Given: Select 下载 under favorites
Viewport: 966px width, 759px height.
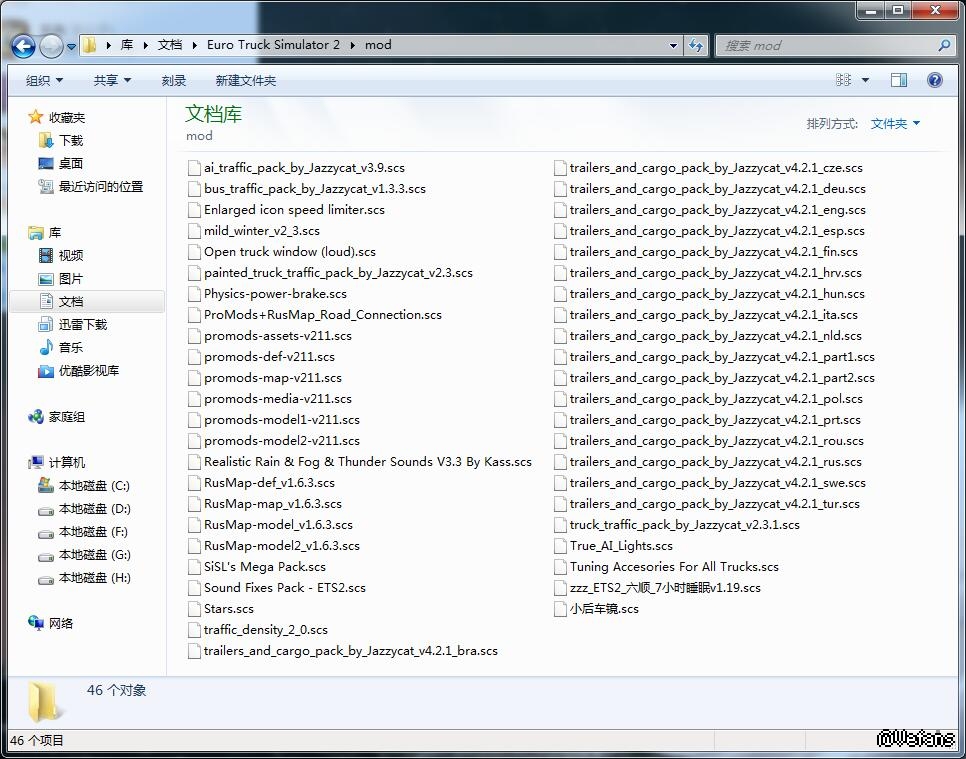Looking at the screenshot, I should pyautogui.click(x=70, y=141).
